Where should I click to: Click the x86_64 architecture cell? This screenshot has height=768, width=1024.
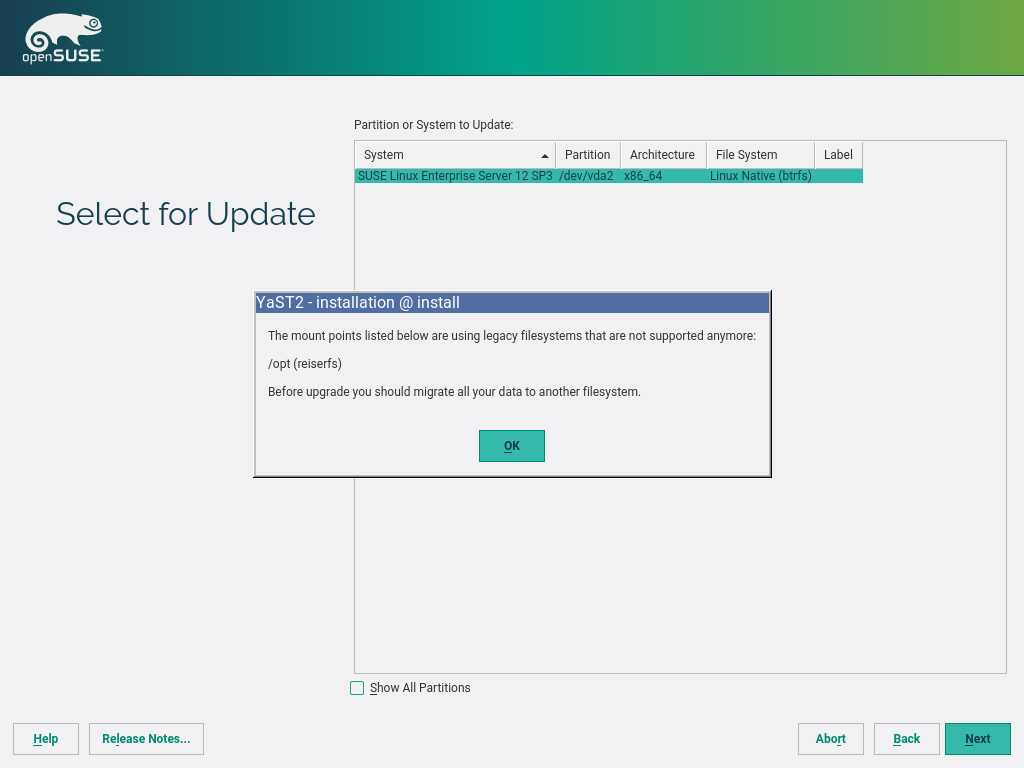643,176
